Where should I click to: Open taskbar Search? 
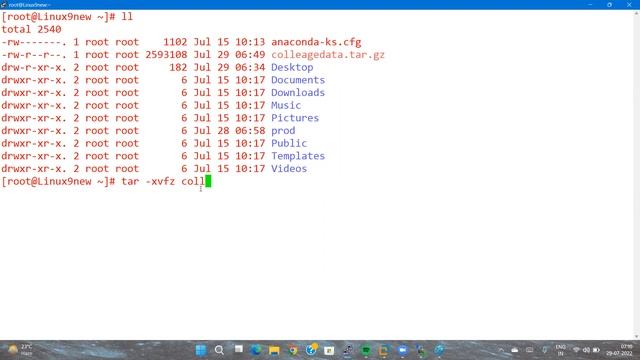[x=219, y=350]
